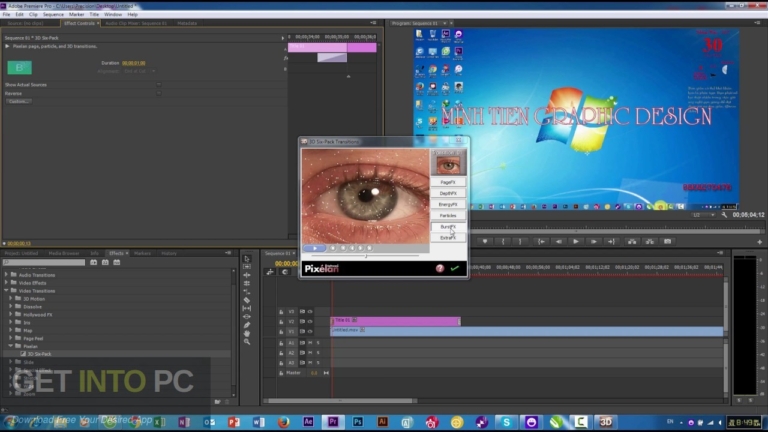The width and height of the screenshot is (768, 432).
Task: Select the Hand tool
Action: (247, 334)
